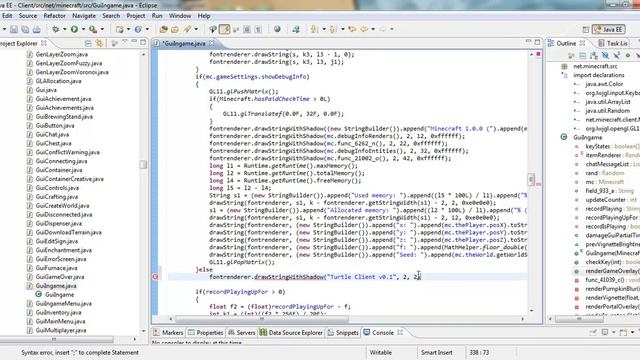The width and height of the screenshot is (640, 360).
Task: Toggle the Show Whitespace toolbar button
Action: click(x=258, y=29)
